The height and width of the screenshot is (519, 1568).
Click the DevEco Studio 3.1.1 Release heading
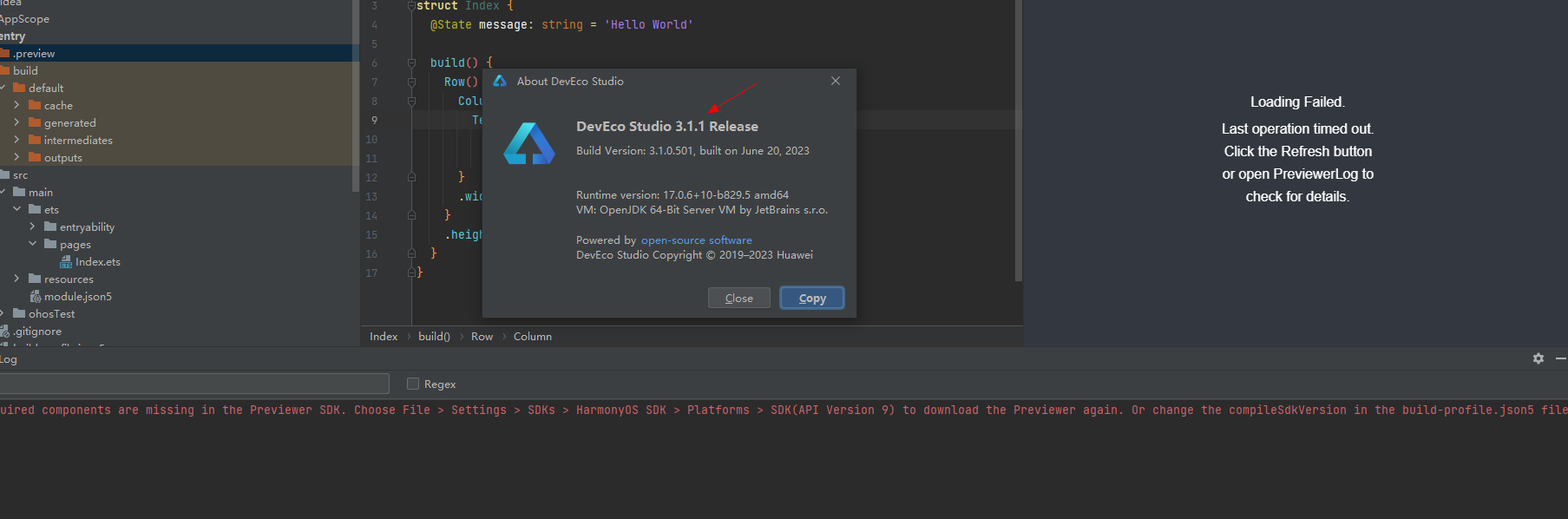coord(667,126)
